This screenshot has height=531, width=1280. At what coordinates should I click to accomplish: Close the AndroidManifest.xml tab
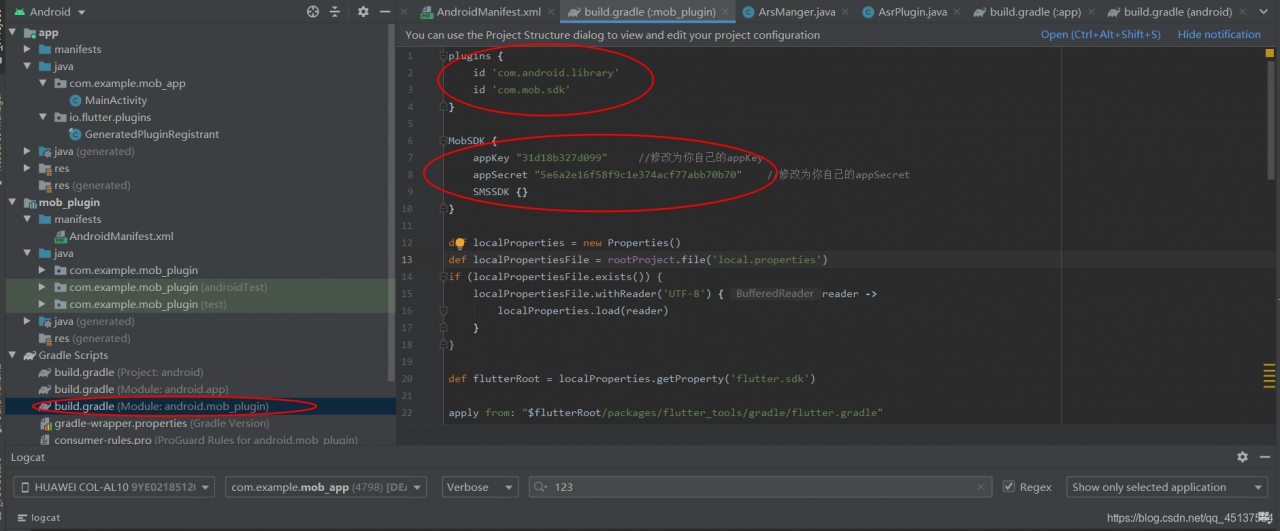click(x=552, y=12)
